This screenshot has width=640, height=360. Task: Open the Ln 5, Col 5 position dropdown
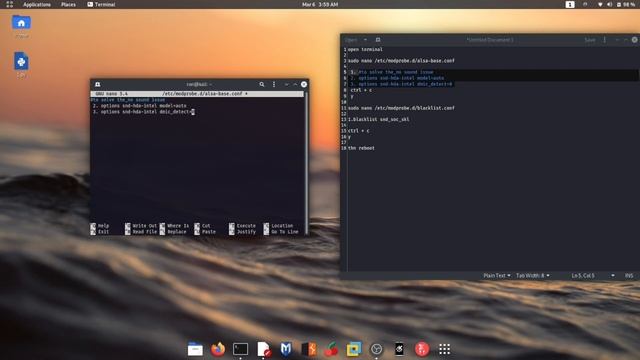point(593,276)
